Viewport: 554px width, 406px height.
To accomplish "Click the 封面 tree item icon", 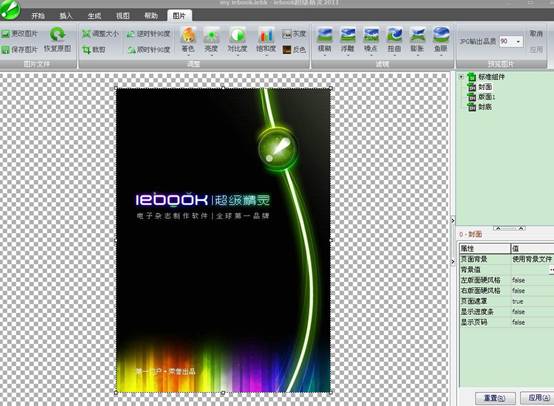I will tap(472, 87).
